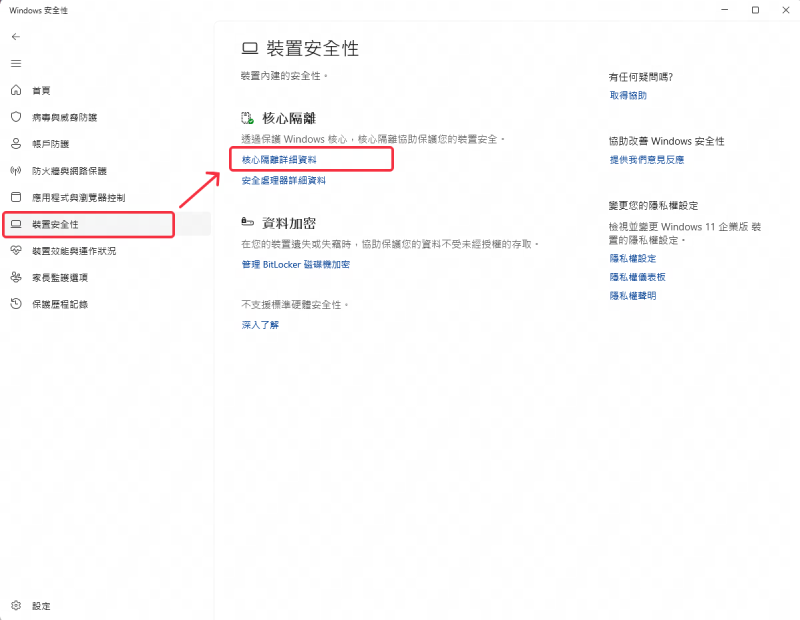This screenshot has width=800, height=620.
Task: Click the chip icon beside 核心隔離 heading
Action: (x=247, y=118)
